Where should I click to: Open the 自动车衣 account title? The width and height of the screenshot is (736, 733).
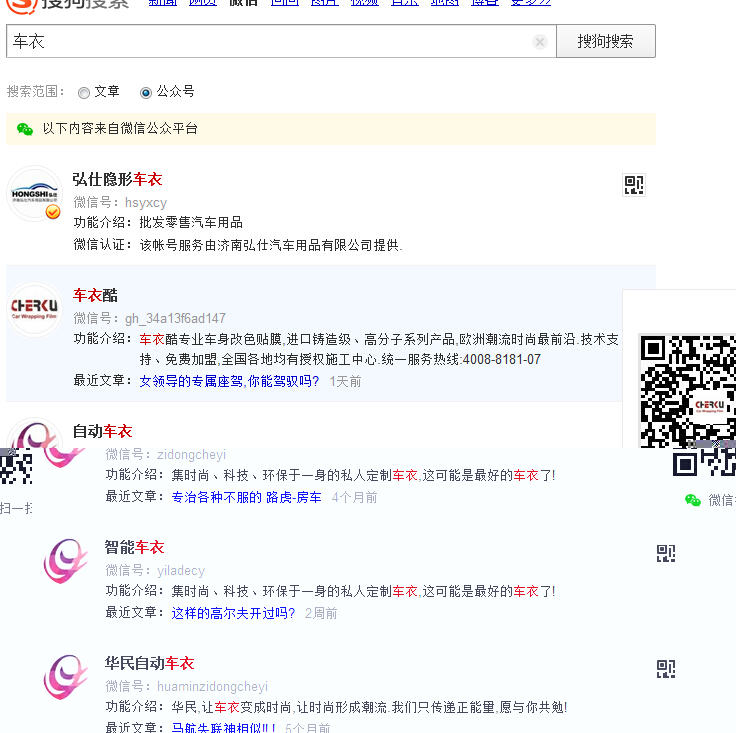[x=102, y=431]
